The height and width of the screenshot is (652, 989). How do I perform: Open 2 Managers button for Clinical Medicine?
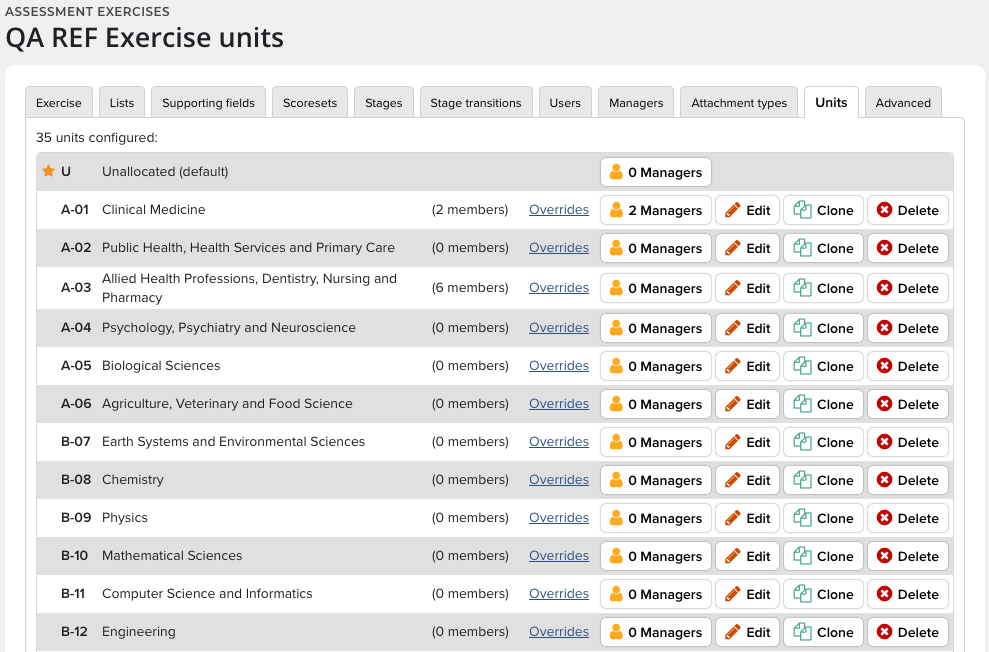[x=656, y=210]
